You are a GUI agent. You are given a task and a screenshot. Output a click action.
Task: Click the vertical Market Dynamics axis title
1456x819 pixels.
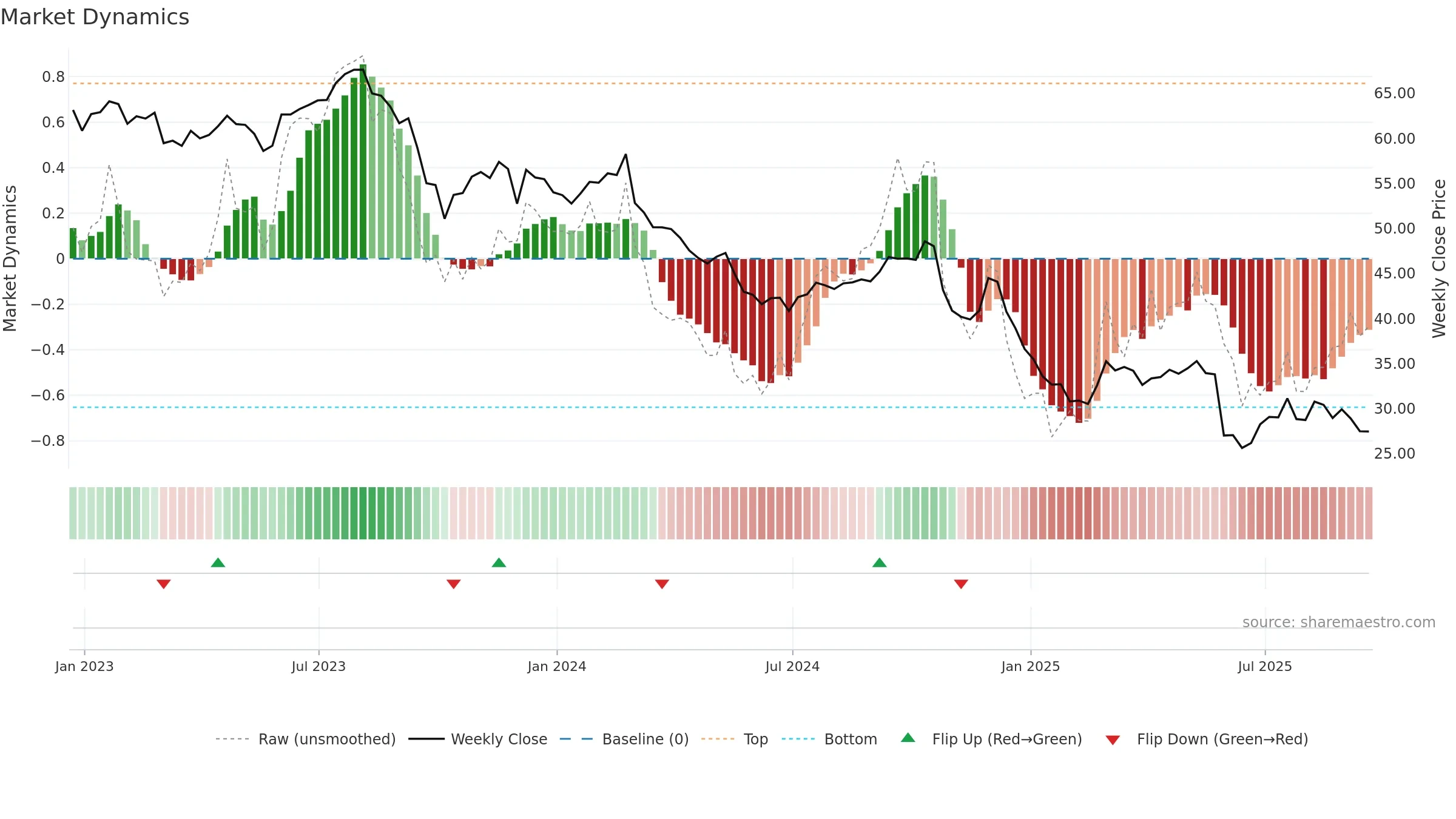tap(10, 258)
